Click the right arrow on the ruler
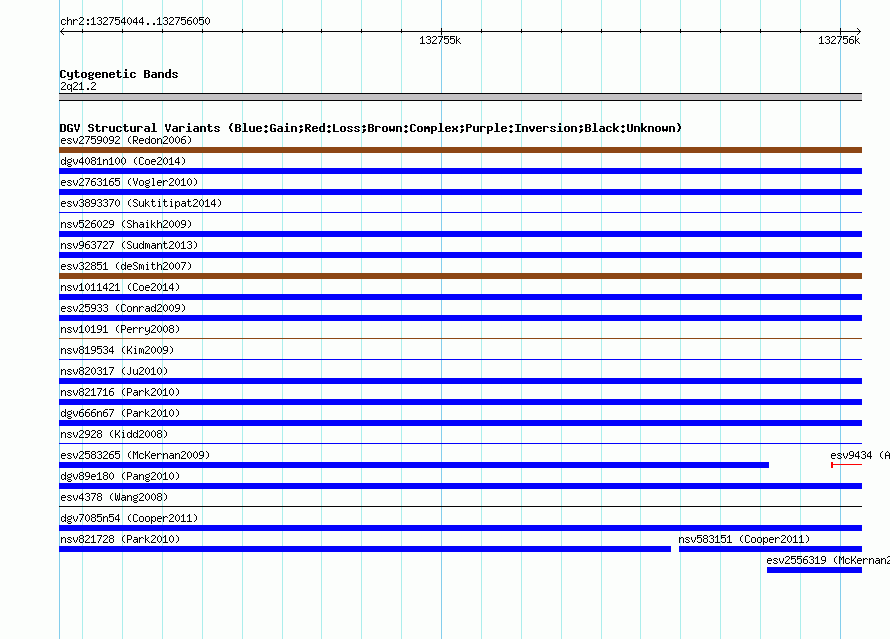890x639 pixels. (858, 32)
